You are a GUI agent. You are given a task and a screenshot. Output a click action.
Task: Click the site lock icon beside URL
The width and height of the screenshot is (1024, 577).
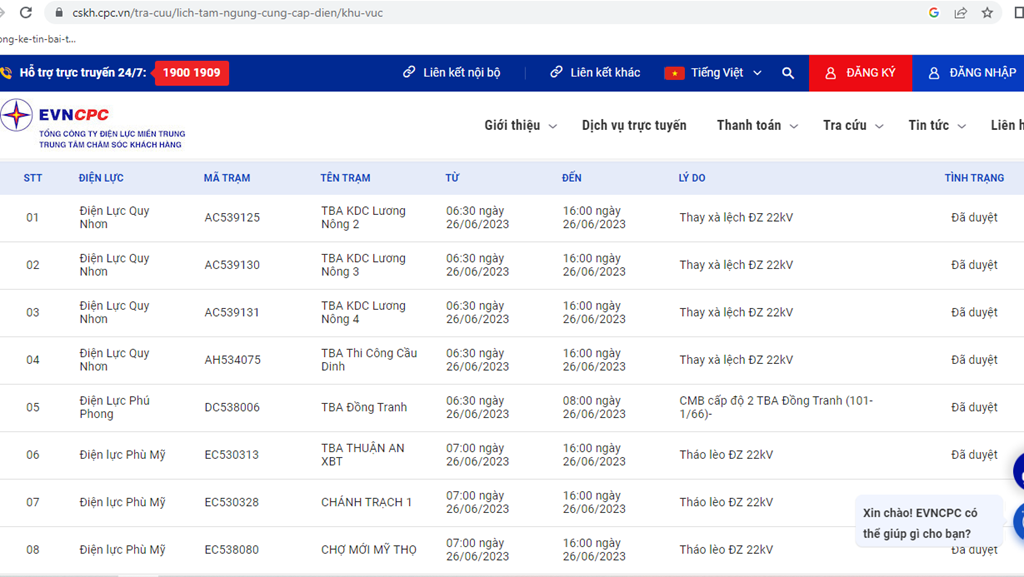click(58, 13)
